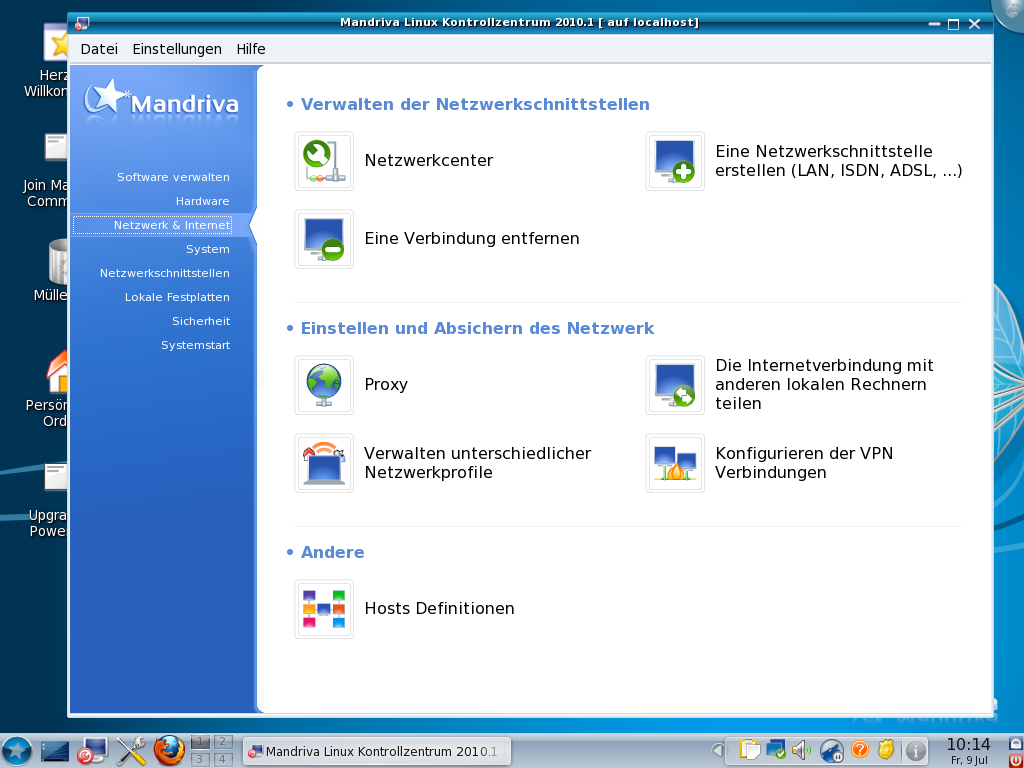The height and width of the screenshot is (768, 1024).
Task: Switch to virtual desktop 2 in the pager
Action: pyautogui.click(x=223, y=742)
